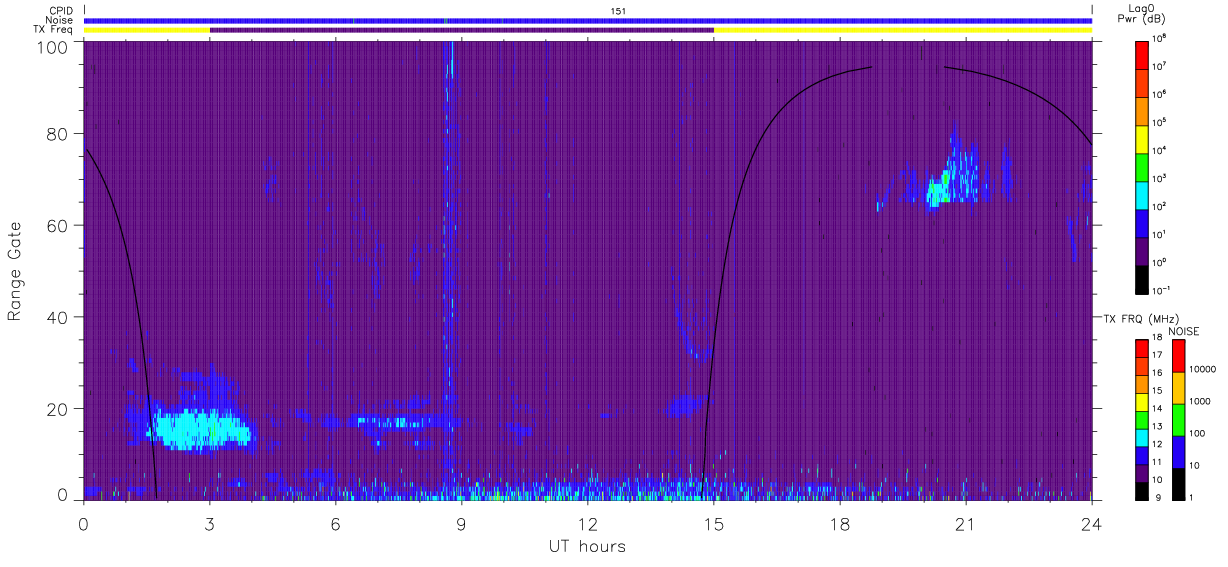Click the Noise row label at top left
The image size is (1228, 567).
[x=61, y=20]
